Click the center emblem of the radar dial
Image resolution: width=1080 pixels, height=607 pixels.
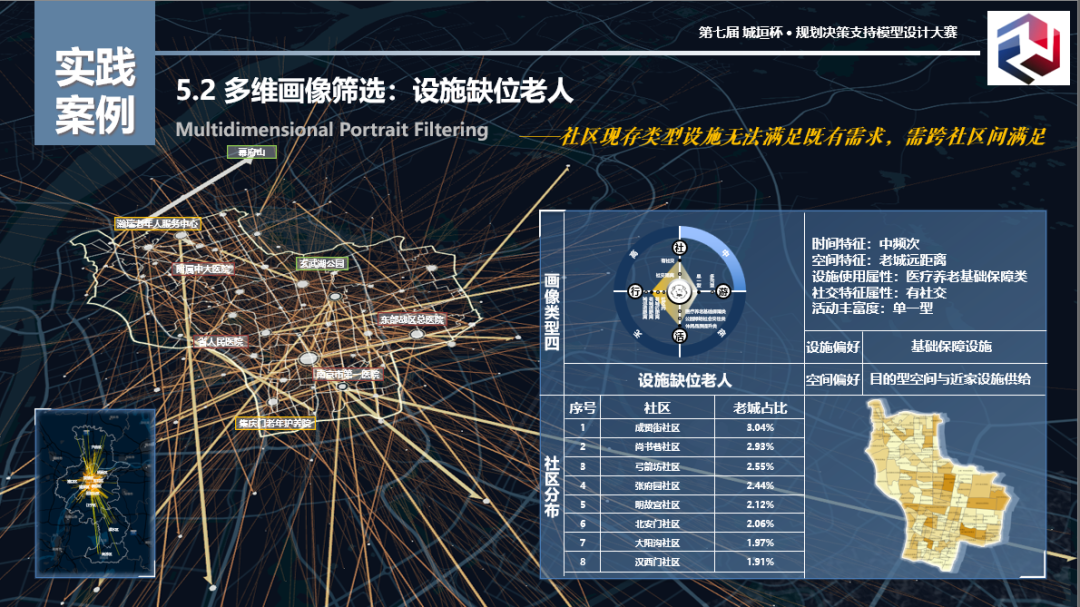[x=680, y=292]
